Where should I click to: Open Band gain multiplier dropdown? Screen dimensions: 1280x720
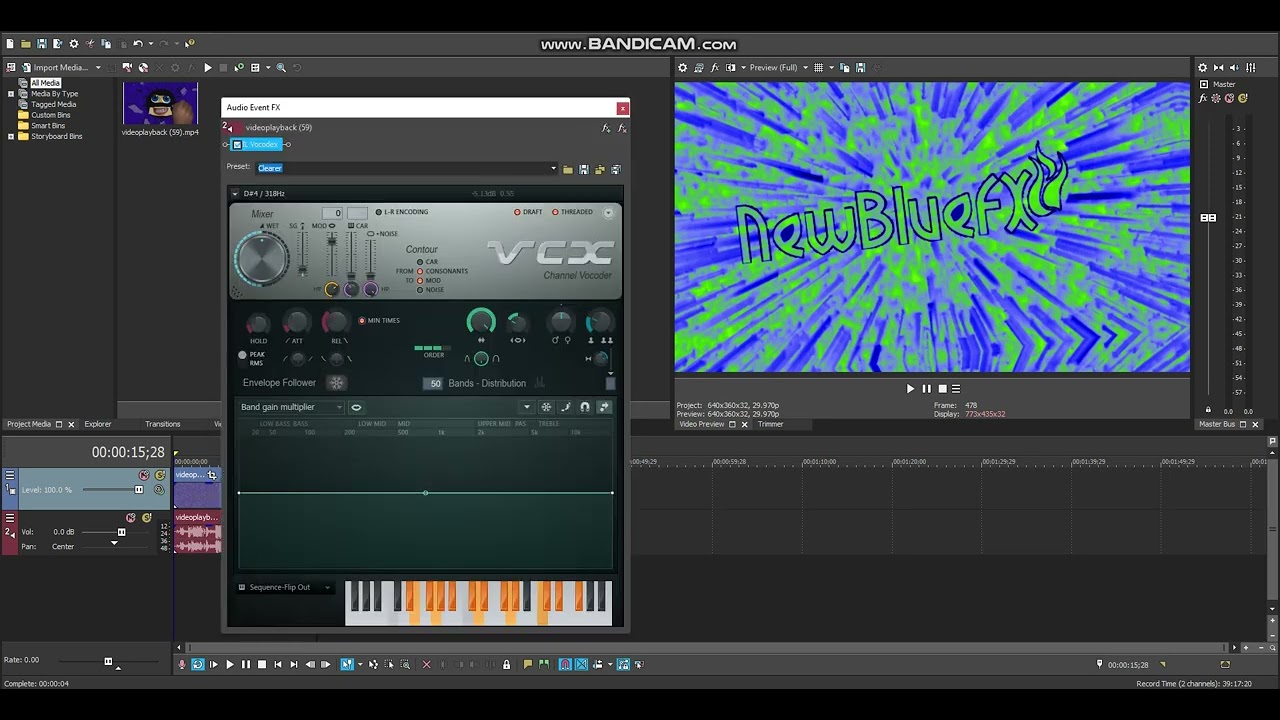click(291, 407)
